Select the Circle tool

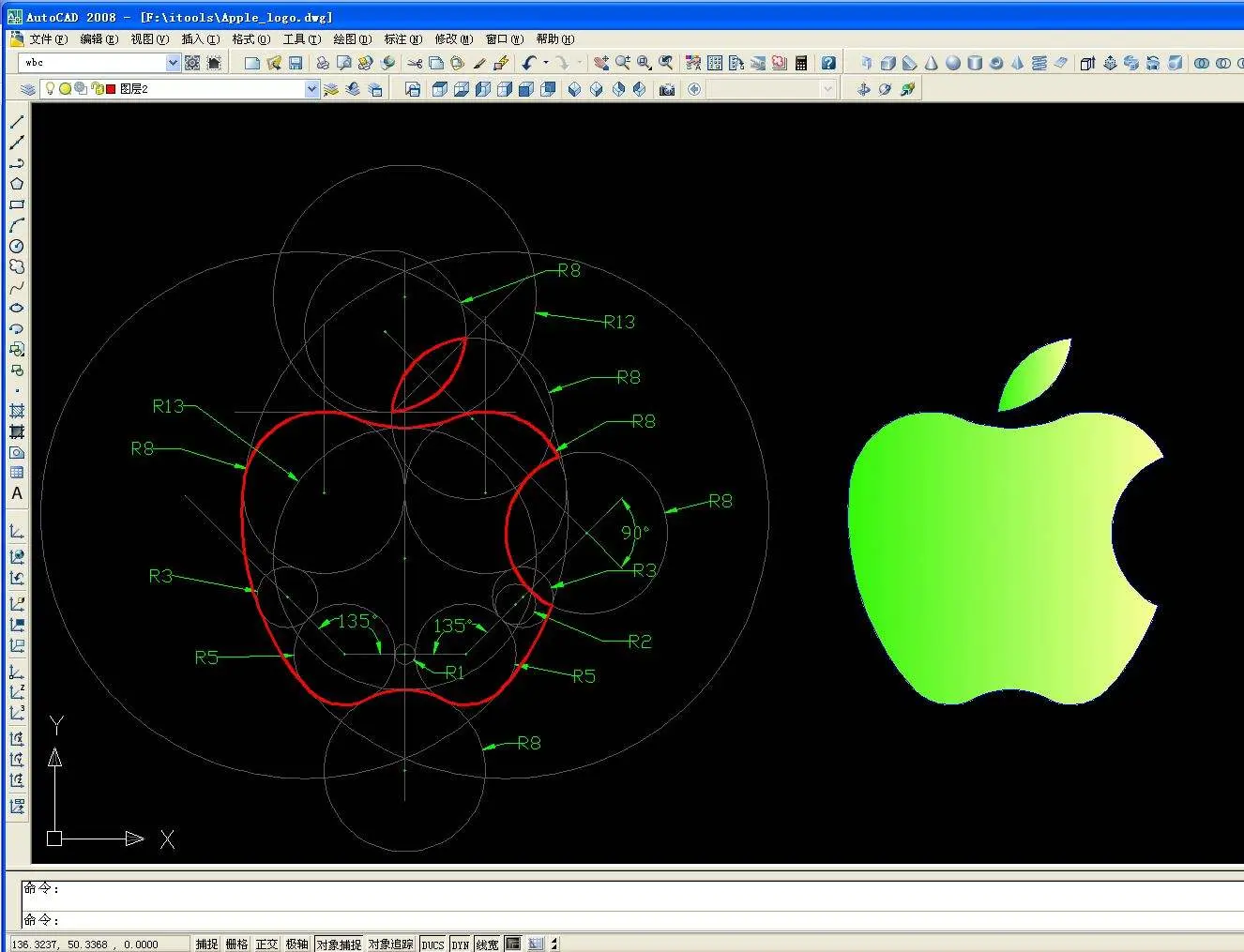click(17, 246)
